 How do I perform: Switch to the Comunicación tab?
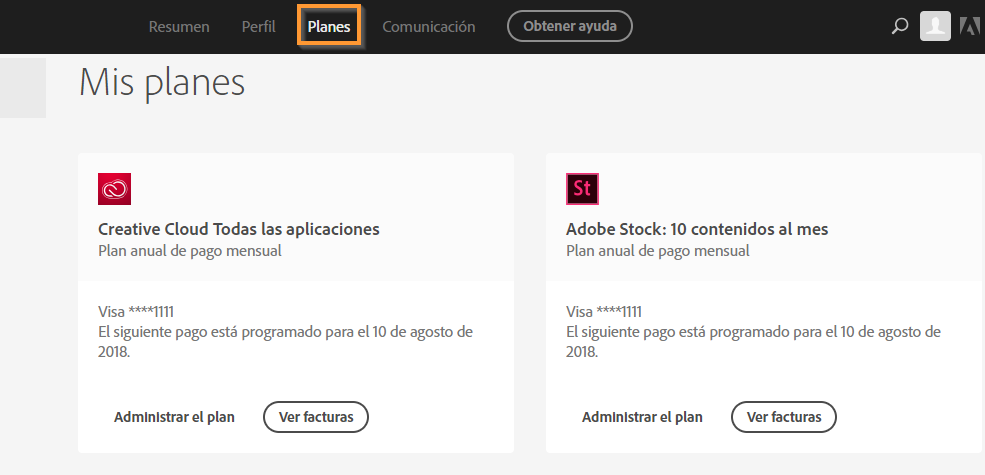tap(429, 27)
